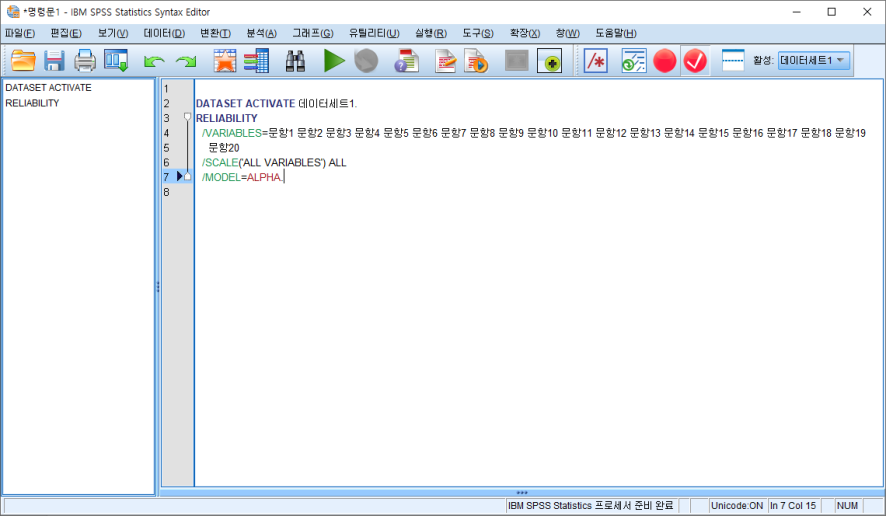Click /SCALE subcommand text
Viewport: 886px width, 516px height.
(220, 162)
